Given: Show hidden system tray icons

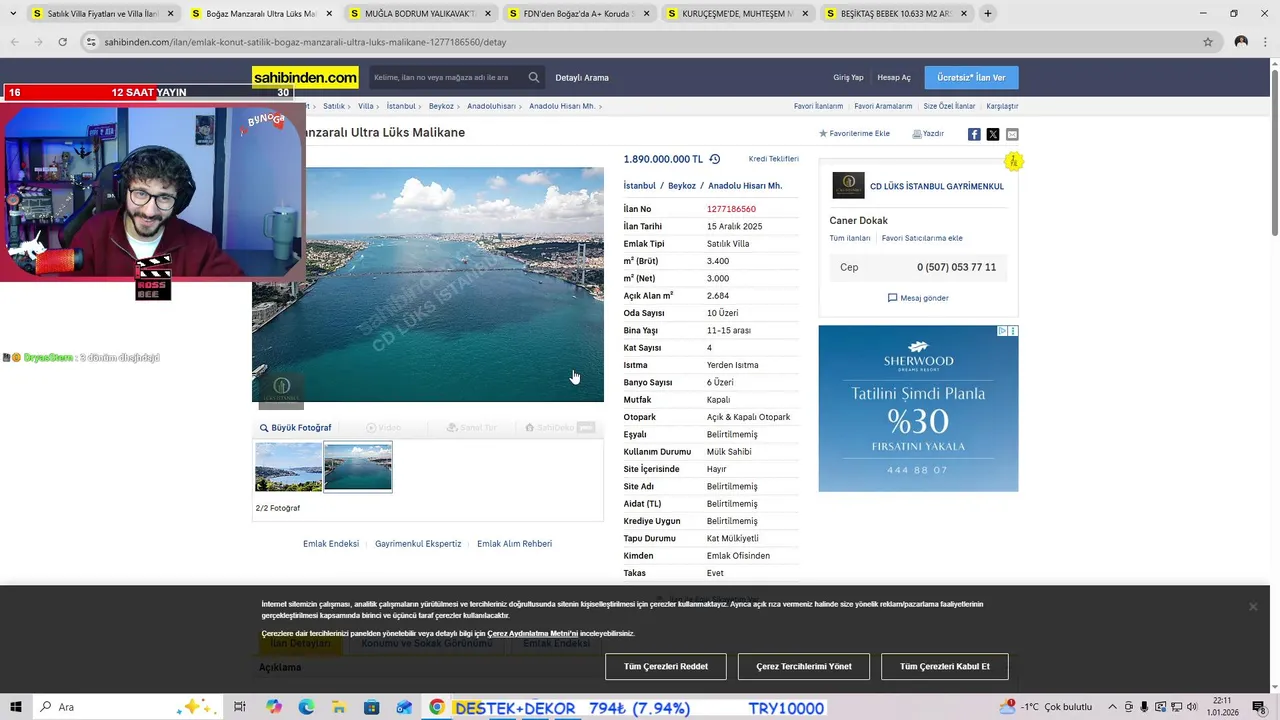Looking at the screenshot, I should 1113,707.
